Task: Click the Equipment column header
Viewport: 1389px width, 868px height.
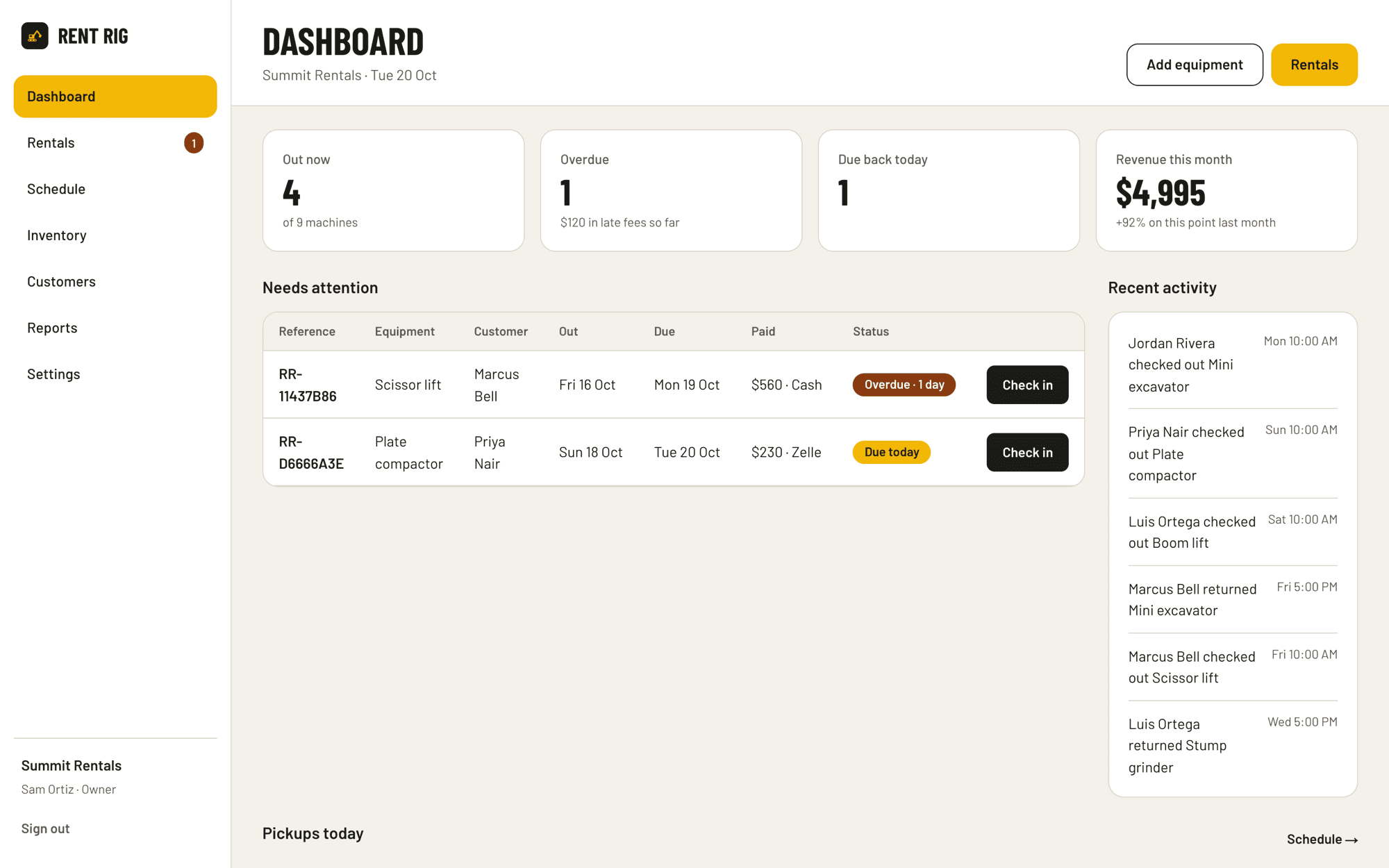Action: 405,331
